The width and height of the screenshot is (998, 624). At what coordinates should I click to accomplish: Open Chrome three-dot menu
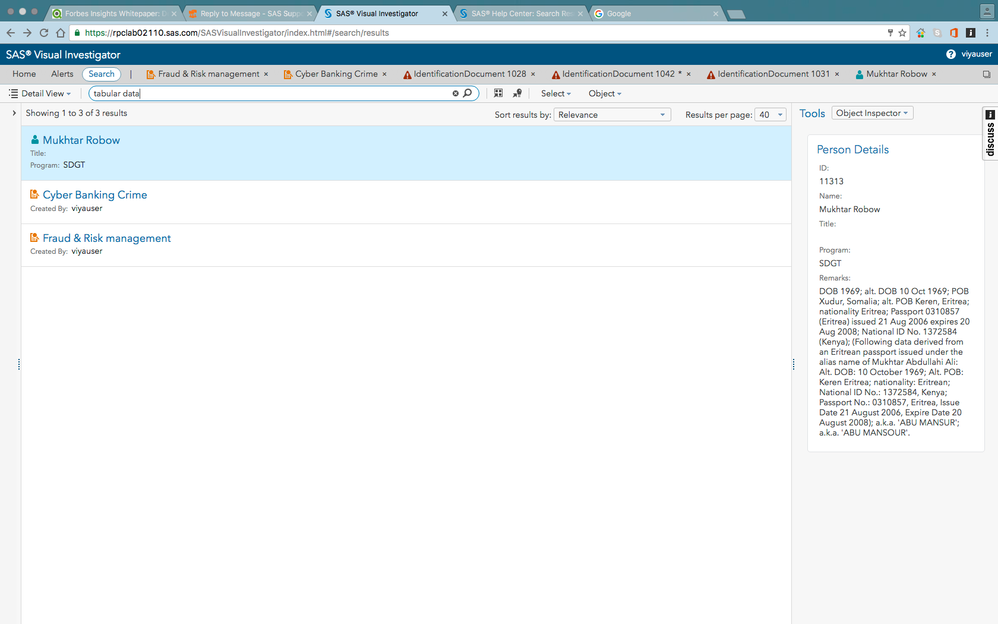(x=987, y=32)
